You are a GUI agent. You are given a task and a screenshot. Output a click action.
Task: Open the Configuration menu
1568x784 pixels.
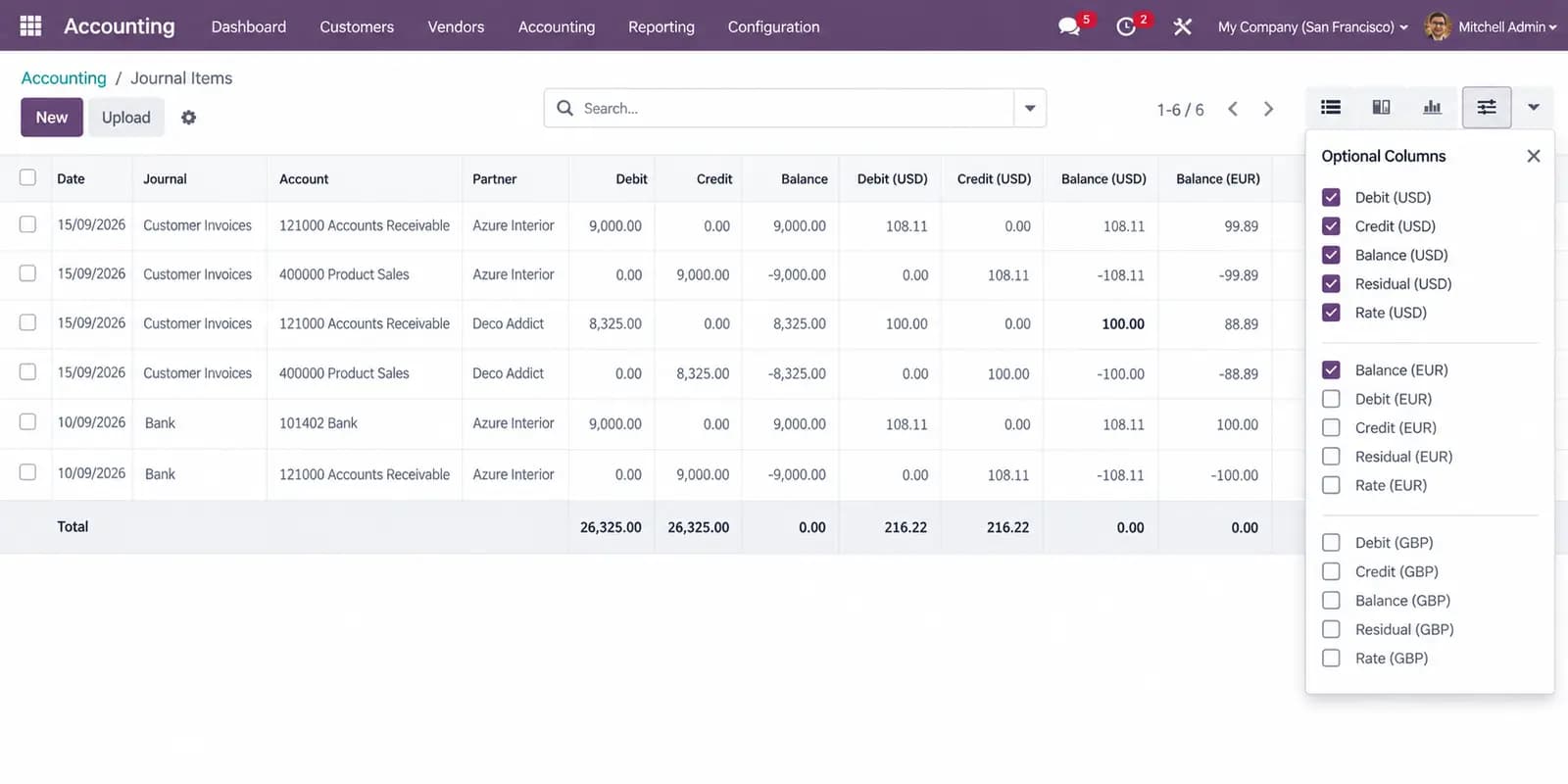click(773, 26)
